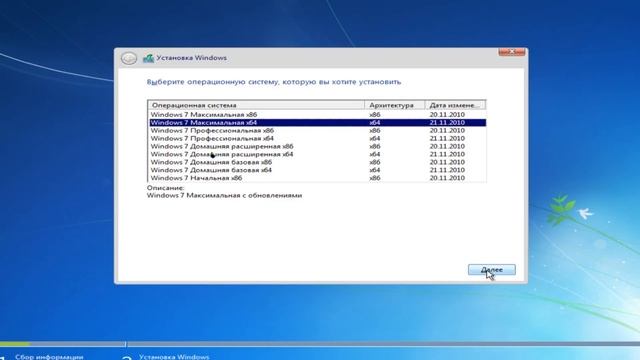The image size is (640, 360).
Task: Click the Далее button
Action: 491,270
